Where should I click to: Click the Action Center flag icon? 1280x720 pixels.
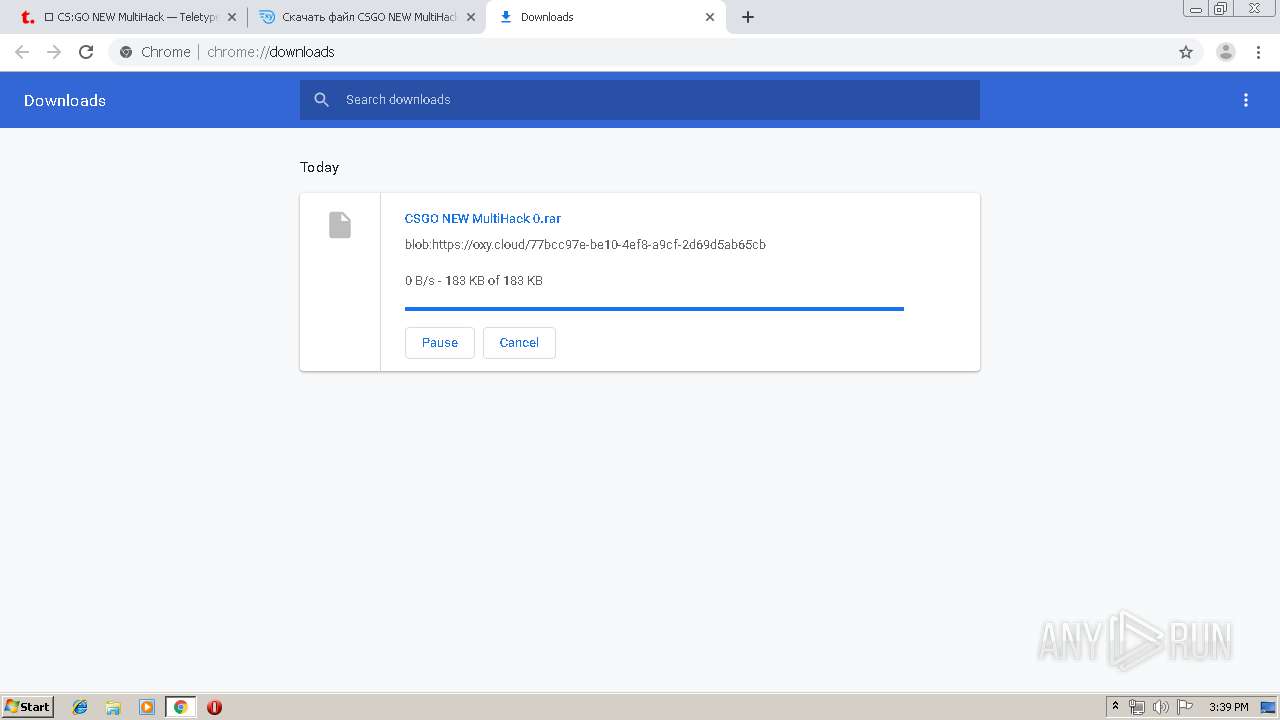(1185, 707)
